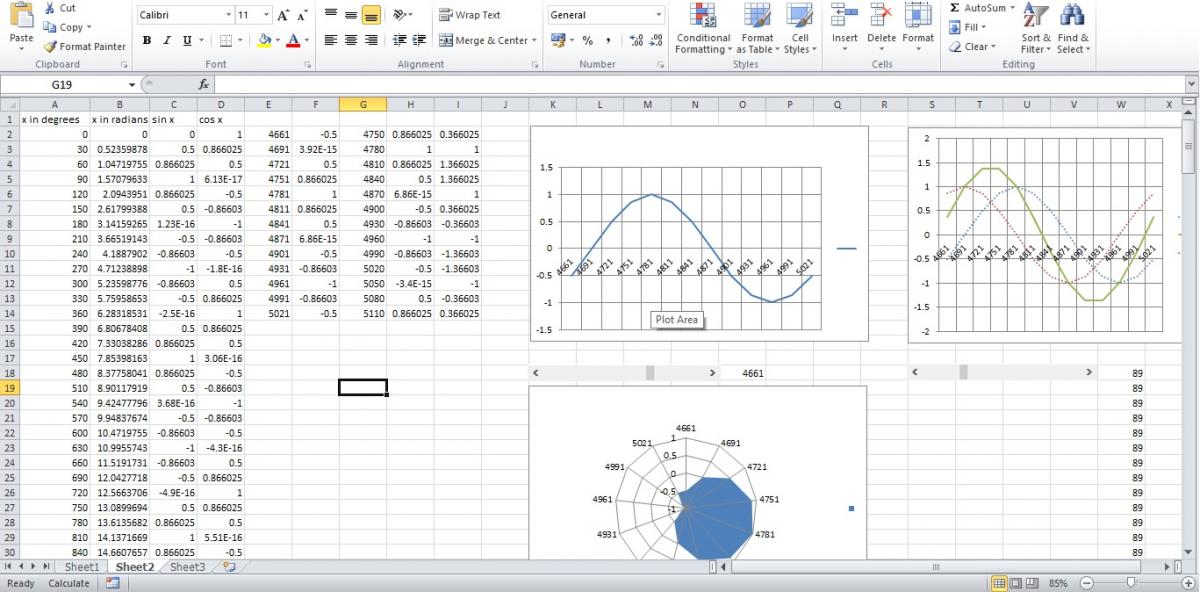The width and height of the screenshot is (1200, 592).
Task: Apply fill color bucket
Action: tap(264, 41)
